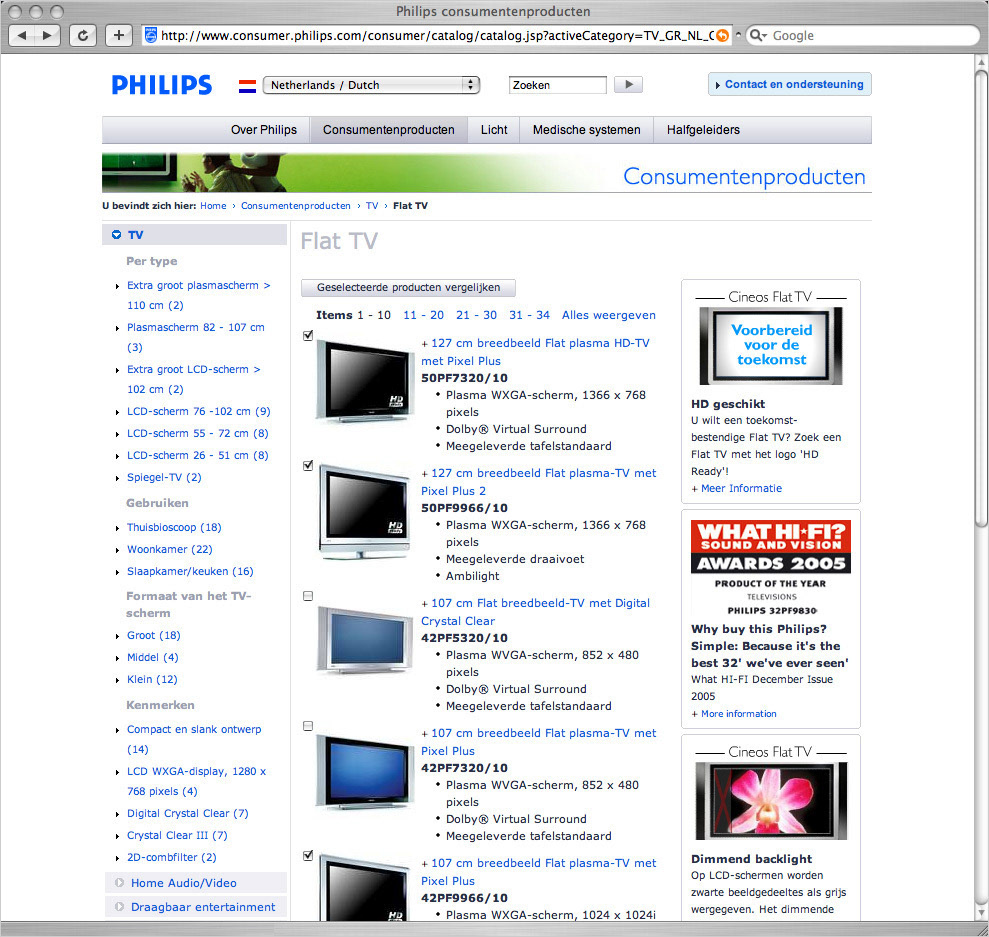989x937 pixels.
Task: Open thumbnail of 50PF9966/10 TV
Action: (x=364, y=511)
